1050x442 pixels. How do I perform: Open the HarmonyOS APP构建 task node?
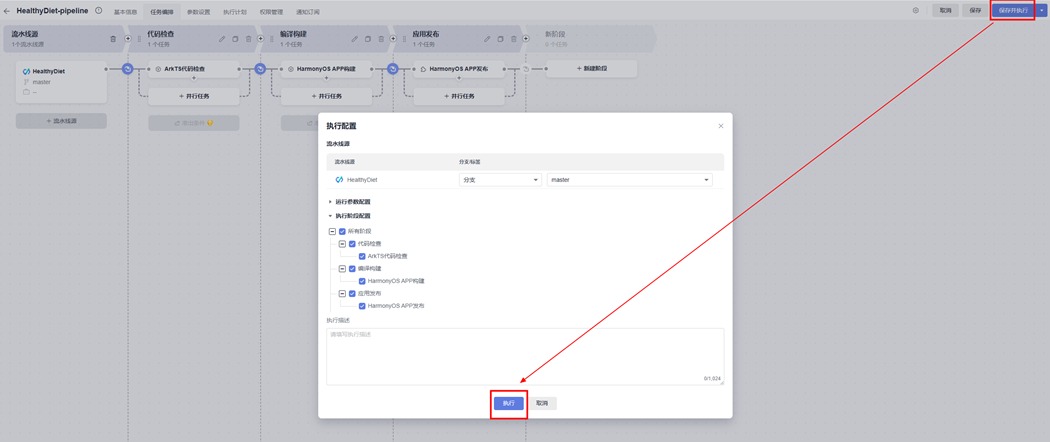click(x=326, y=68)
